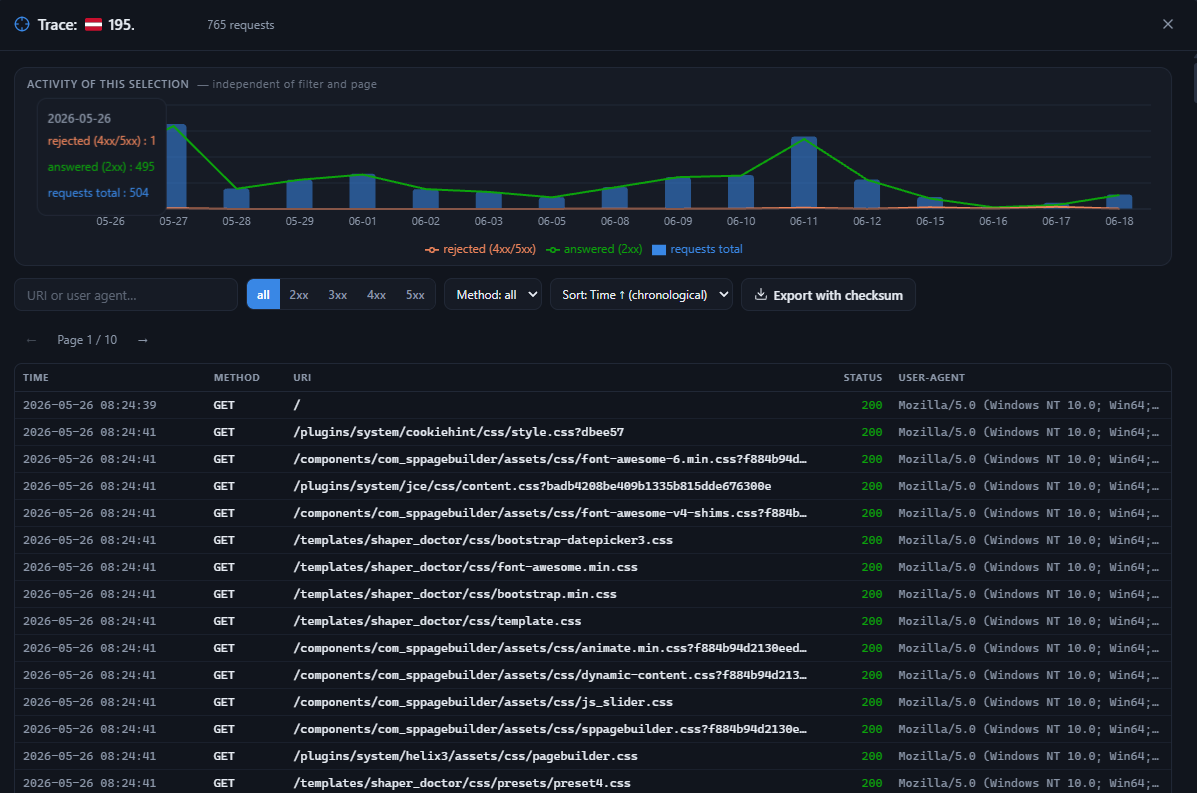Image resolution: width=1197 pixels, height=793 pixels.
Task: Select the row with URI '/'
Action: coord(592,405)
